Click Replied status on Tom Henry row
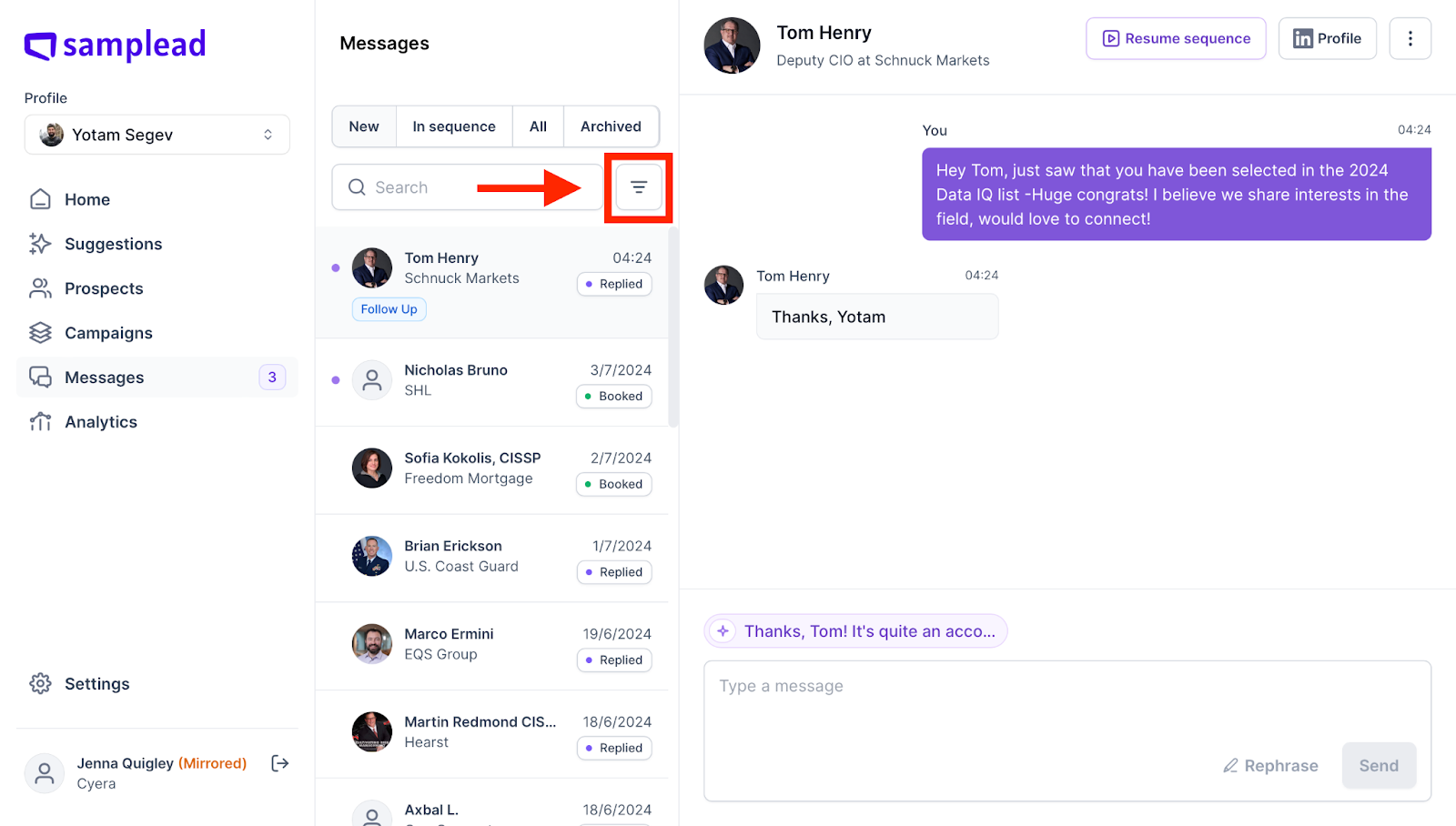Screen dimensions: 1456x826 [x=614, y=284]
